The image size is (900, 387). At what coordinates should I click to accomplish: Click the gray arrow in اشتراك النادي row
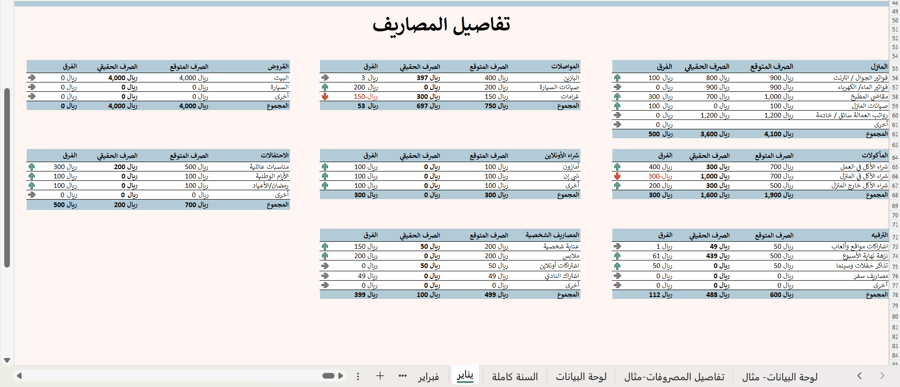coord(325,276)
